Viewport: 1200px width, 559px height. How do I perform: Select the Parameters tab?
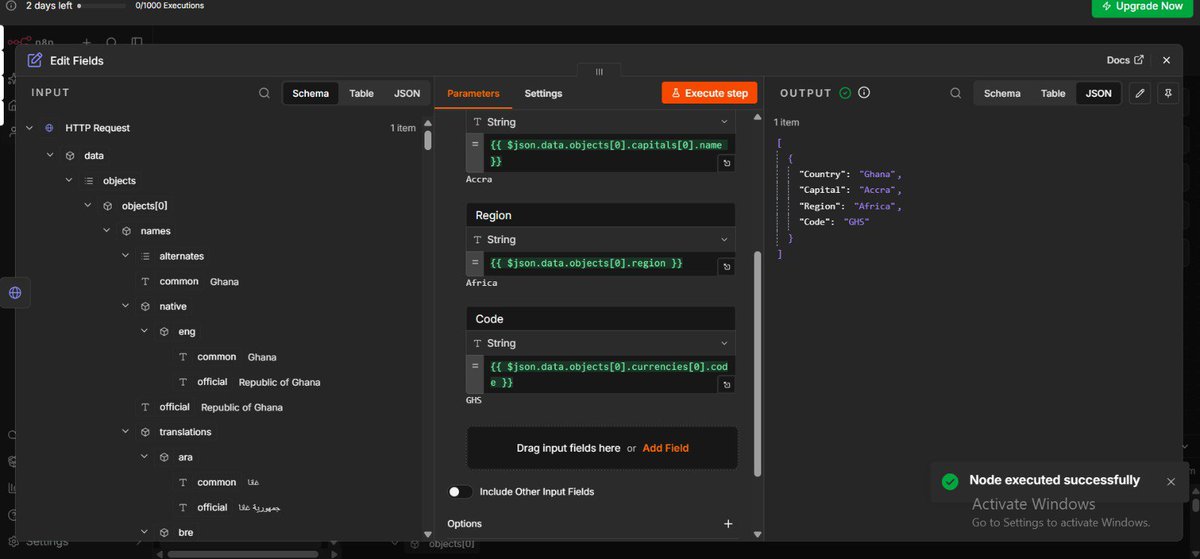pos(473,93)
